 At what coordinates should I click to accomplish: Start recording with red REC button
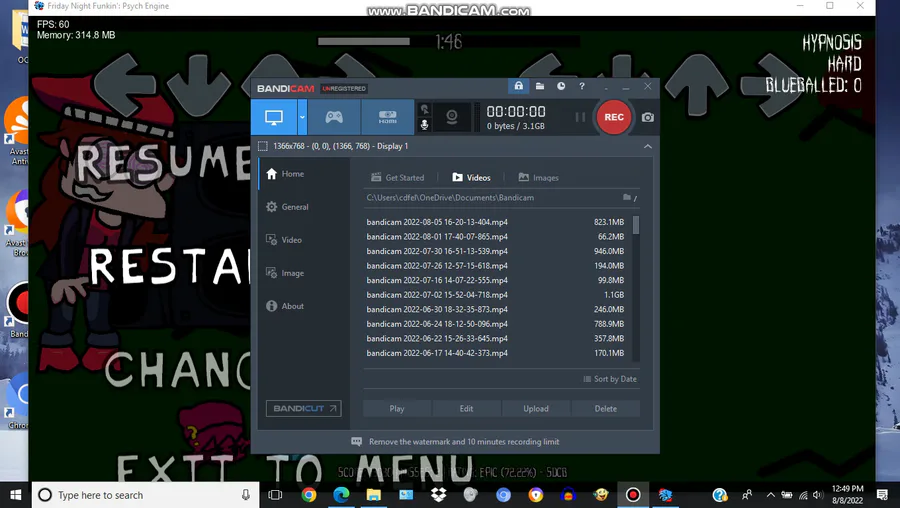pos(614,117)
